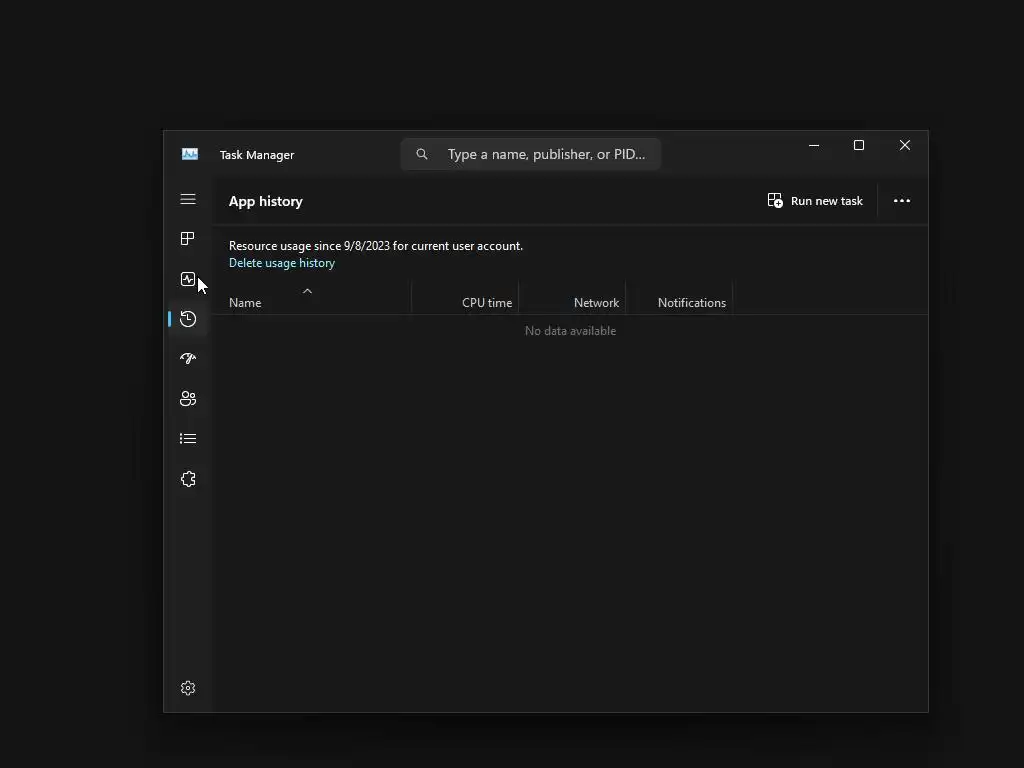Open the Performance page icon
Image resolution: width=1024 pixels, height=768 pixels.
(187, 279)
